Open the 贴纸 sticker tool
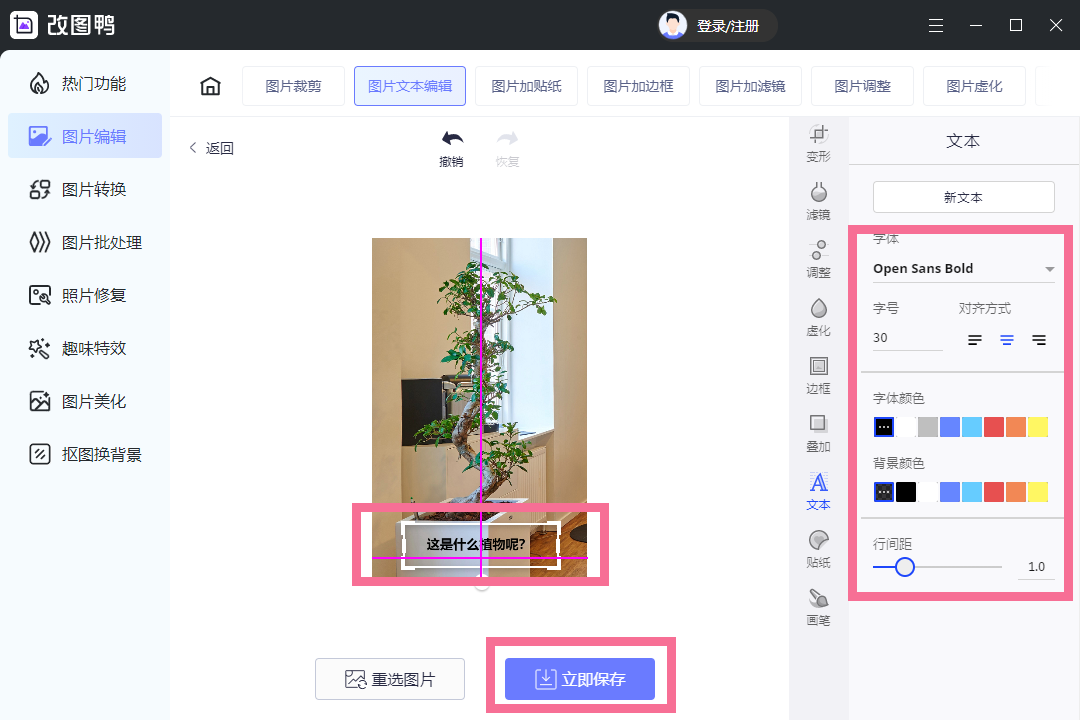 (818, 548)
